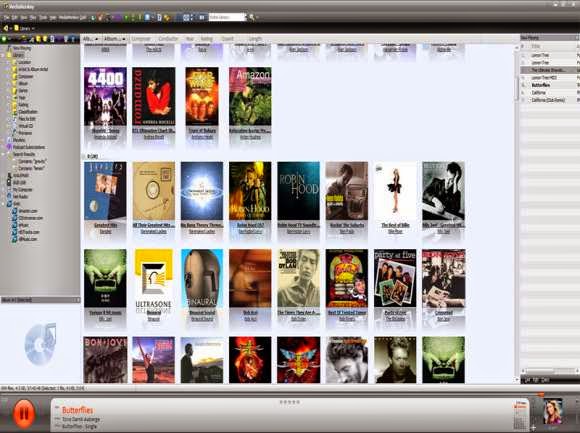Select the Amazon album cover

pos(250,96)
